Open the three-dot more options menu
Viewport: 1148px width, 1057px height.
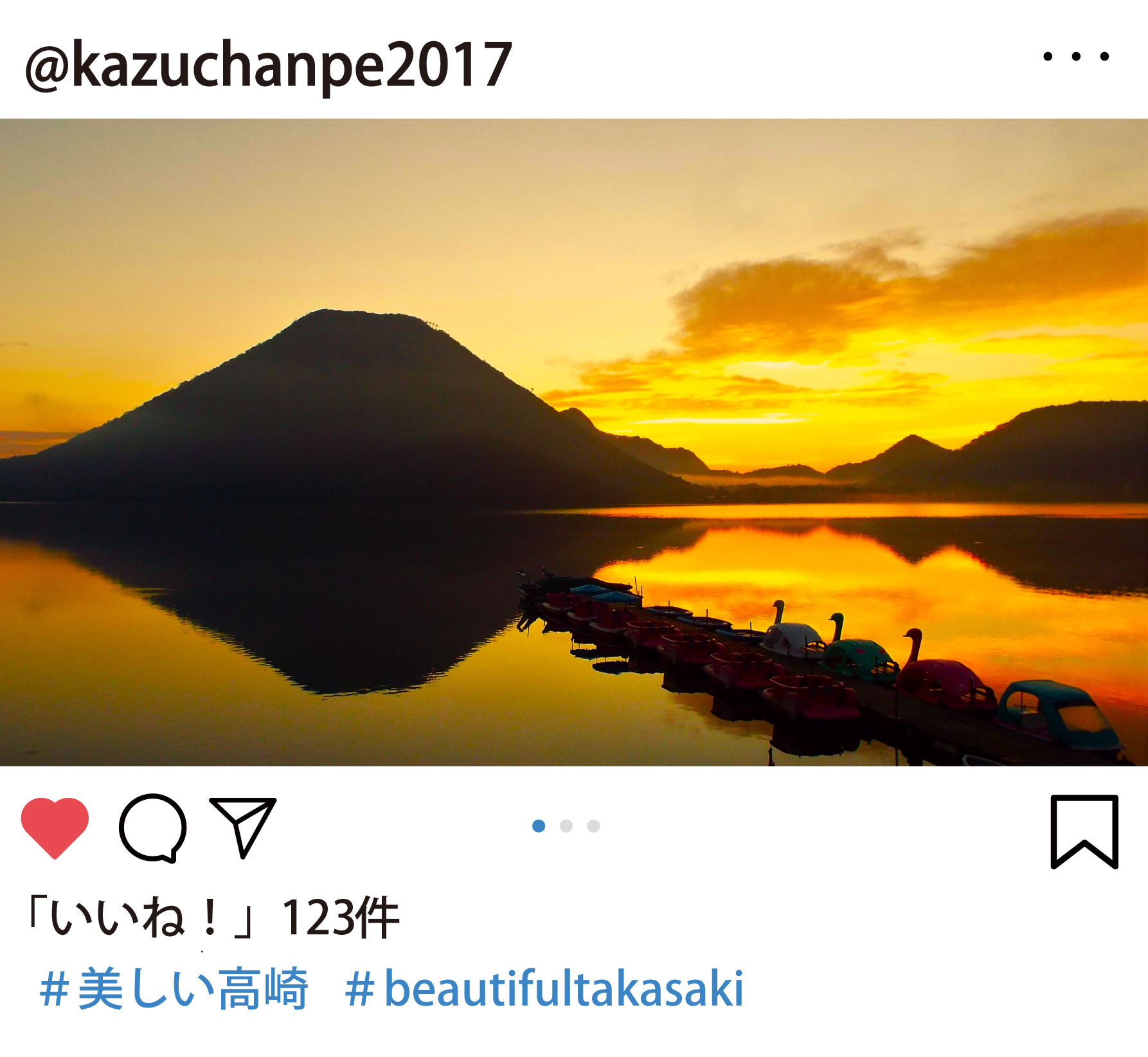[1076, 57]
